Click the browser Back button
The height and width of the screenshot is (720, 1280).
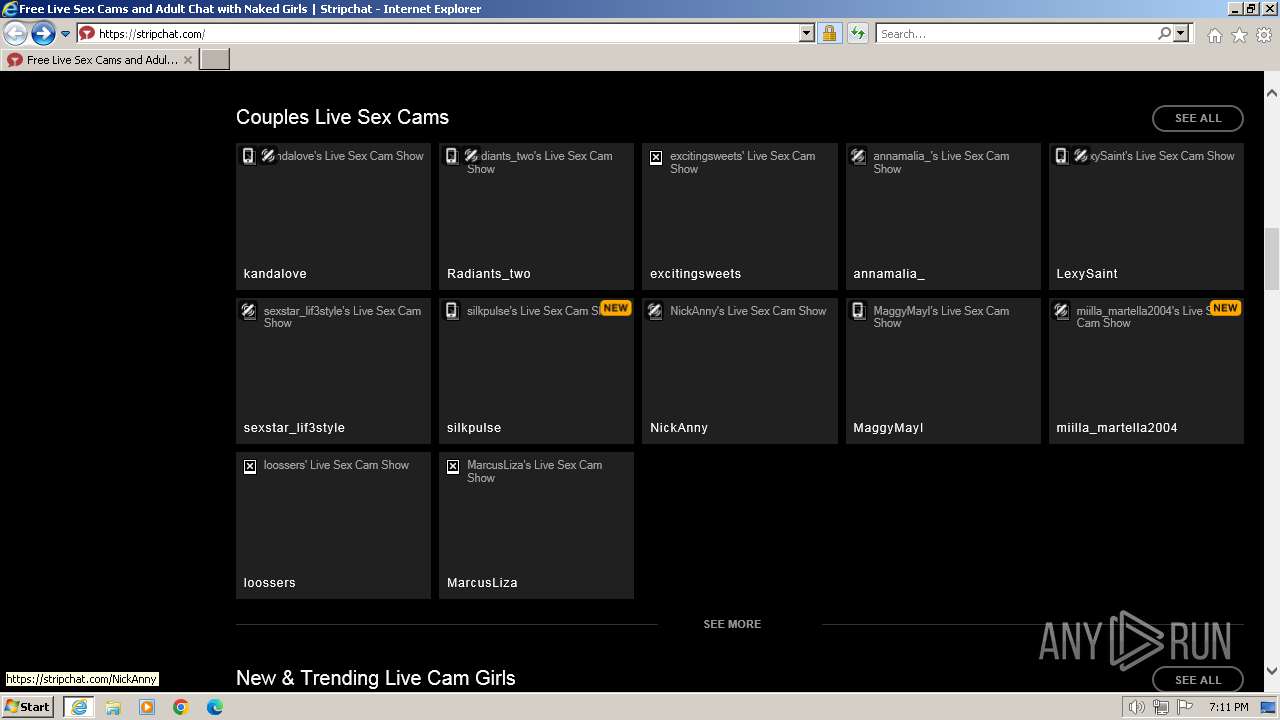coord(16,34)
